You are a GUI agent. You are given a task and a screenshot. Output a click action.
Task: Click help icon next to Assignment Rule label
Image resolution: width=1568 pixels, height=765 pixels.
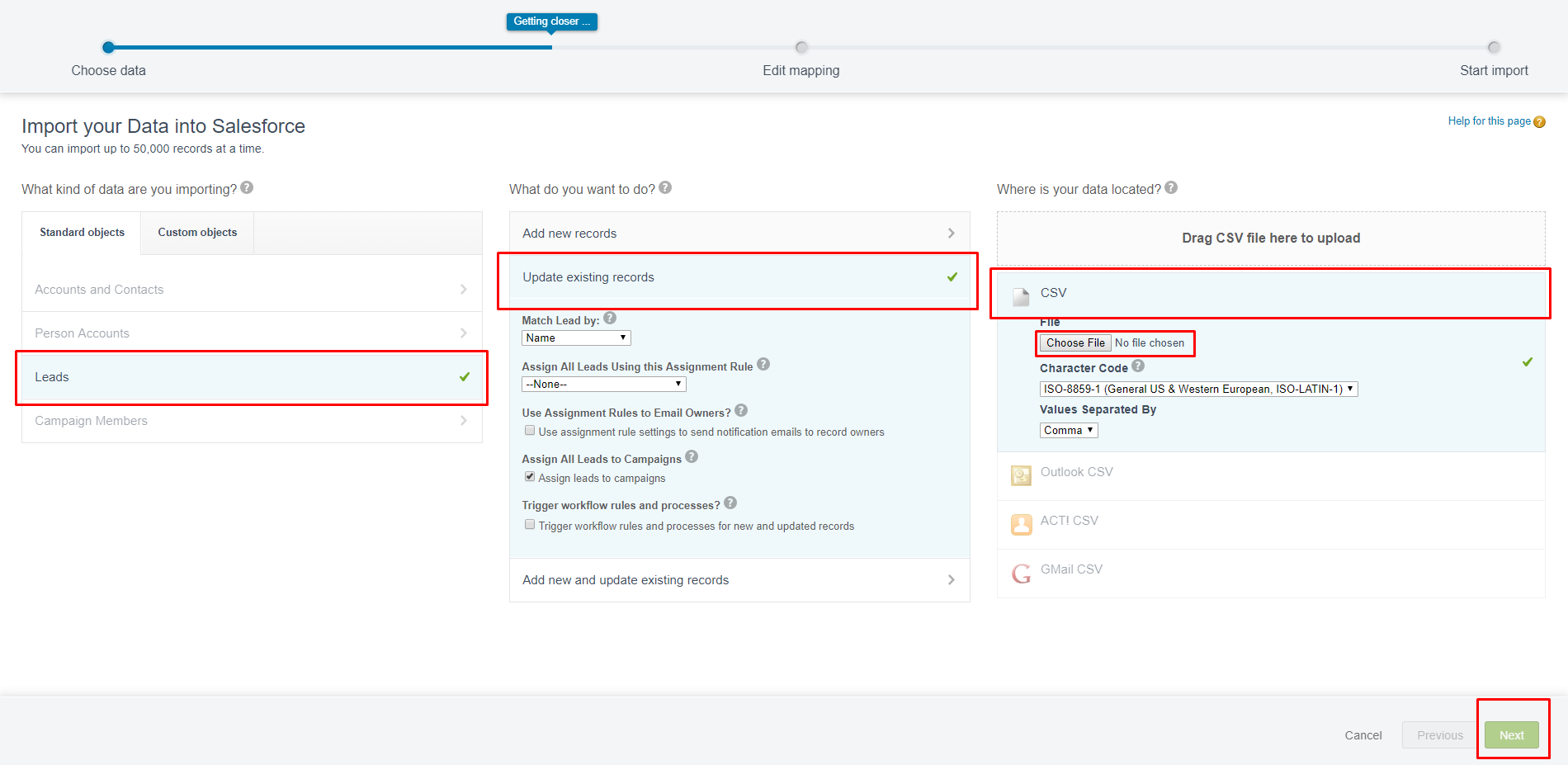763,365
